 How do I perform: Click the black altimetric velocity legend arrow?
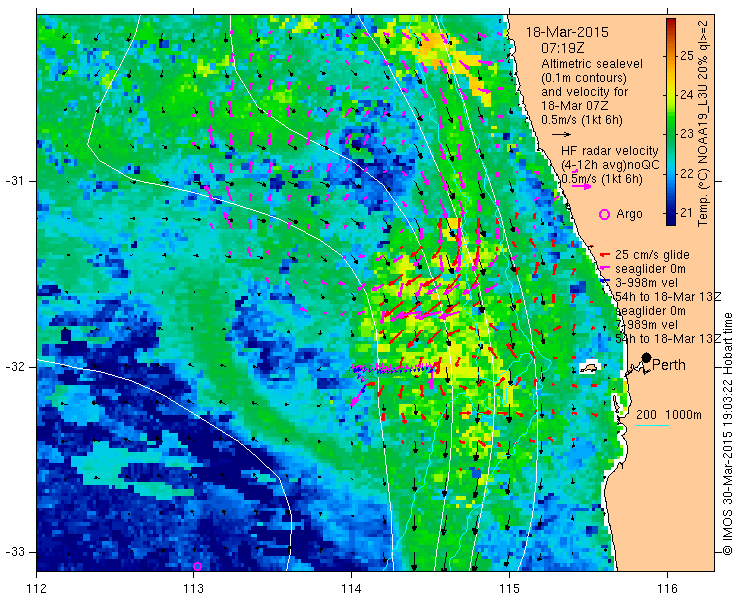point(561,135)
